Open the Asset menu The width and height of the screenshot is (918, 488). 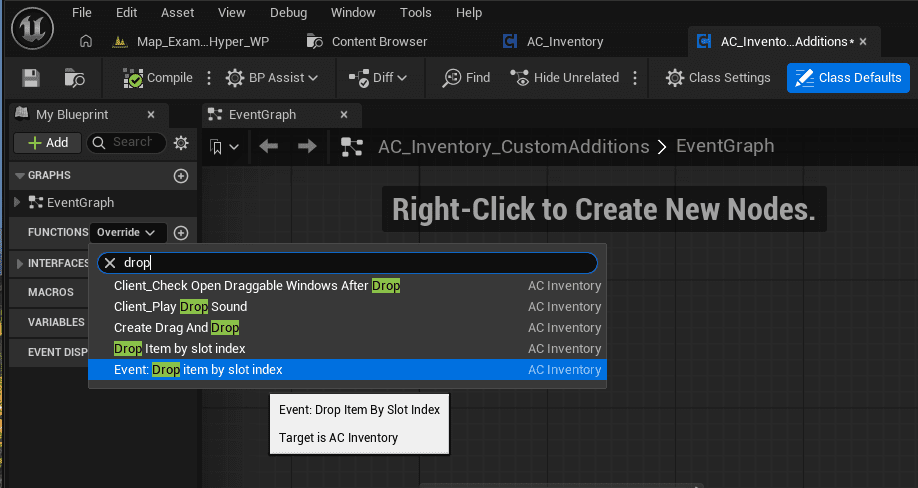click(177, 12)
